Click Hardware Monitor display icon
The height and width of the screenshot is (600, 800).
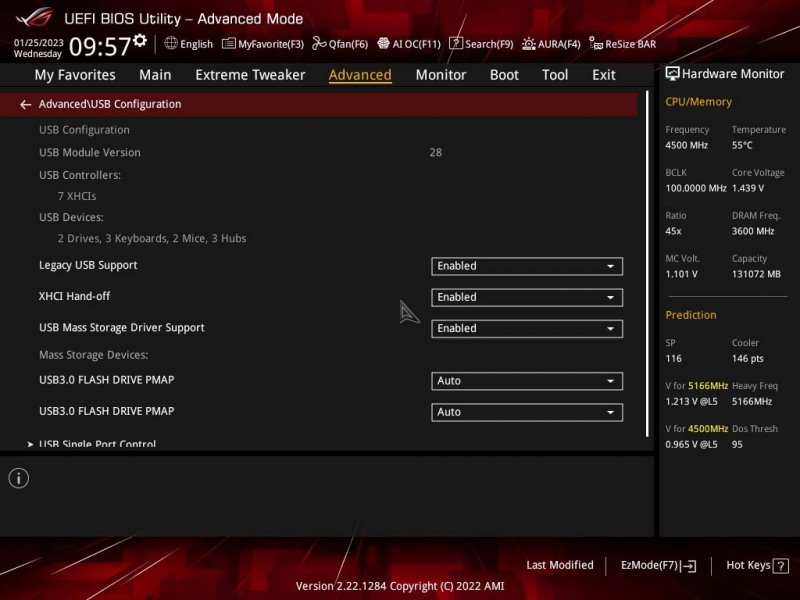[672, 74]
